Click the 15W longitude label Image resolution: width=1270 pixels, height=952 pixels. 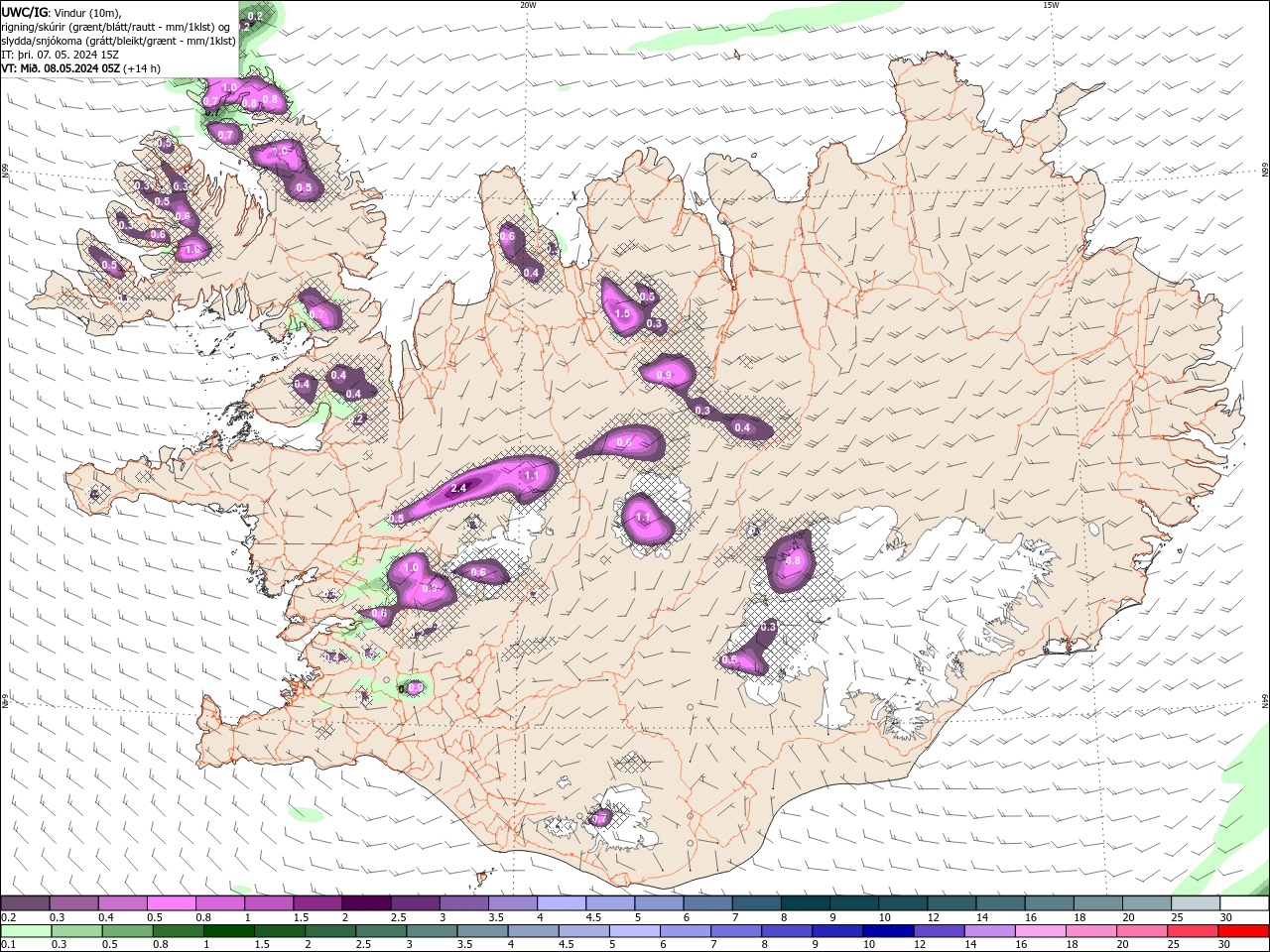pyautogui.click(x=1051, y=5)
